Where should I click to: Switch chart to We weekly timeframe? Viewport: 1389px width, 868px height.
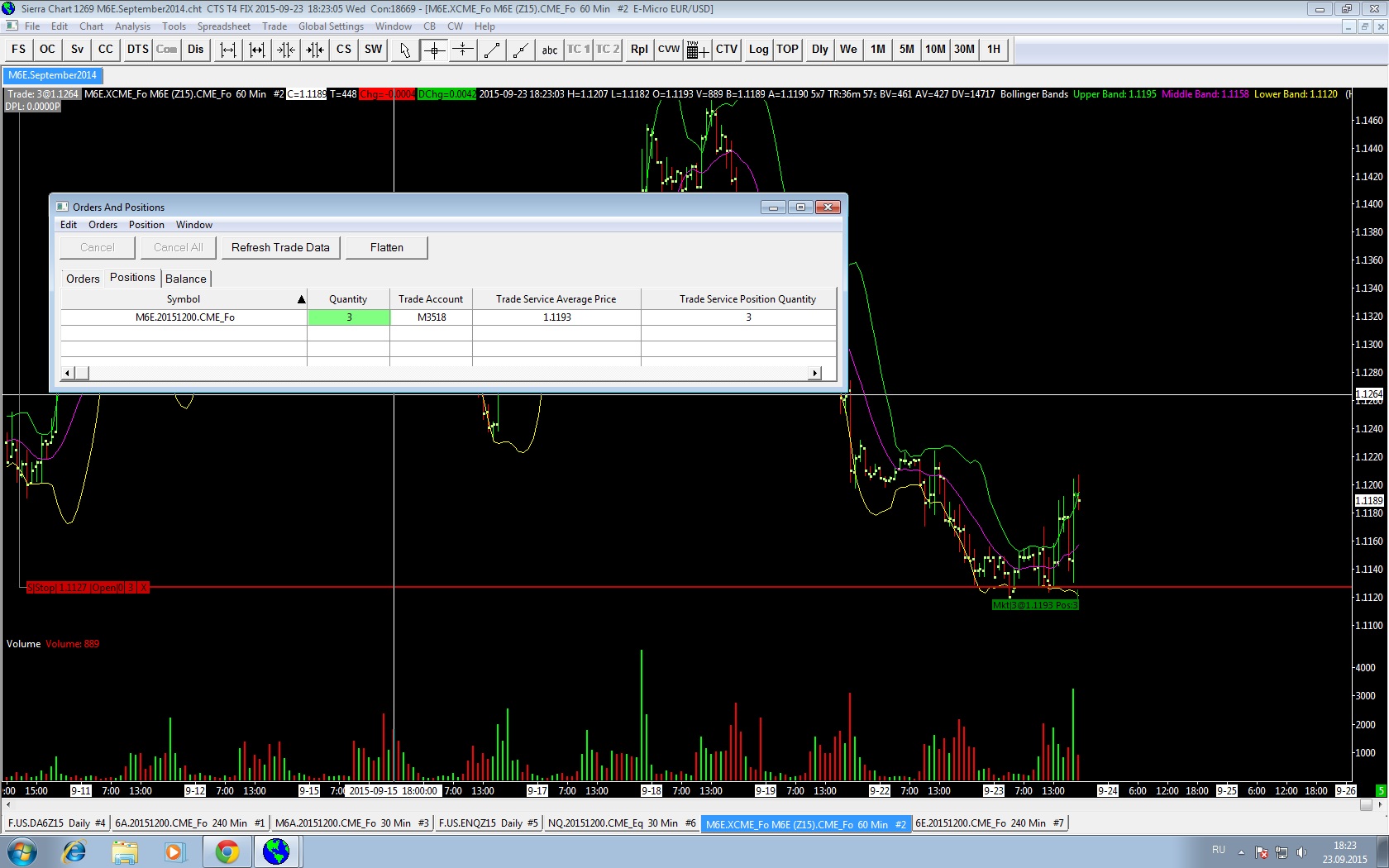click(x=849, y=50)
